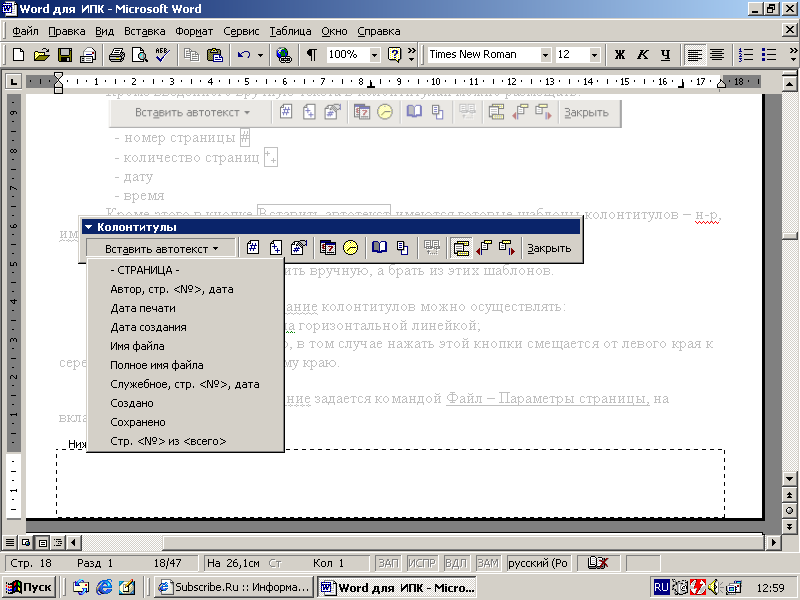Center the text alignment
Viewport: 800px width, 600px height.
click(x=717, y=54)
